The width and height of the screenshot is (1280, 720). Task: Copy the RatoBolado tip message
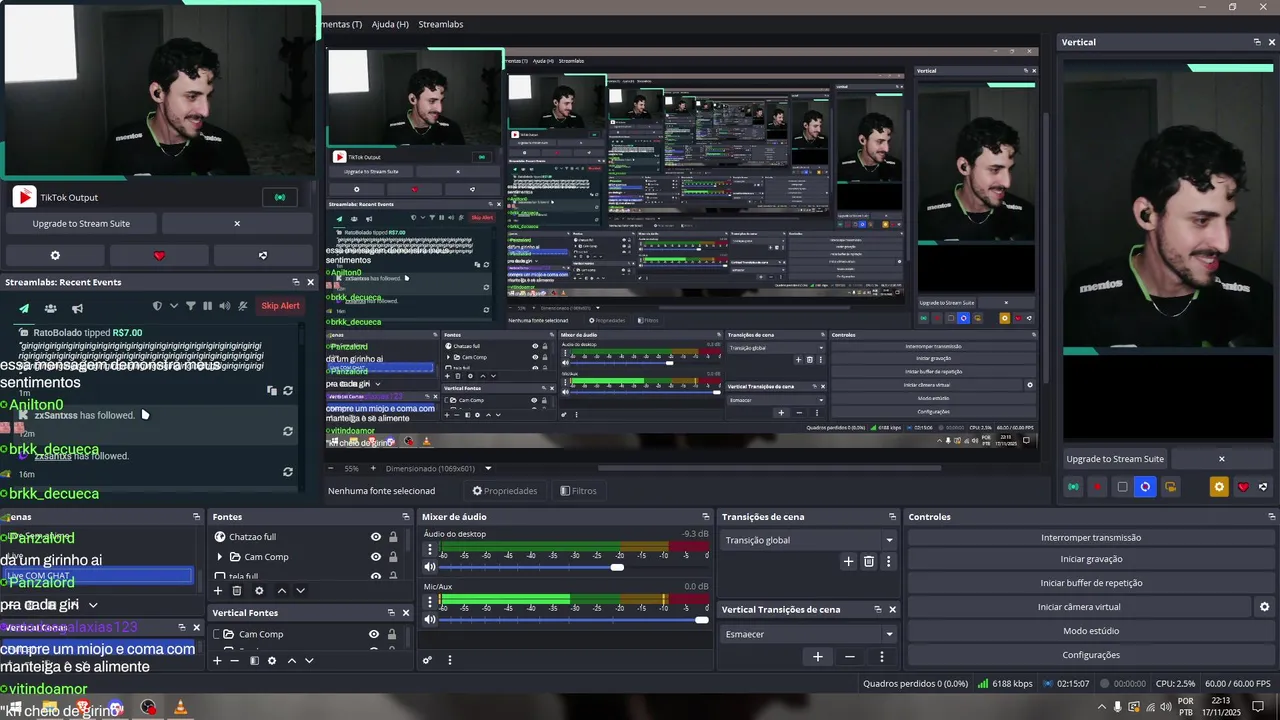click(x=272, y=391)
